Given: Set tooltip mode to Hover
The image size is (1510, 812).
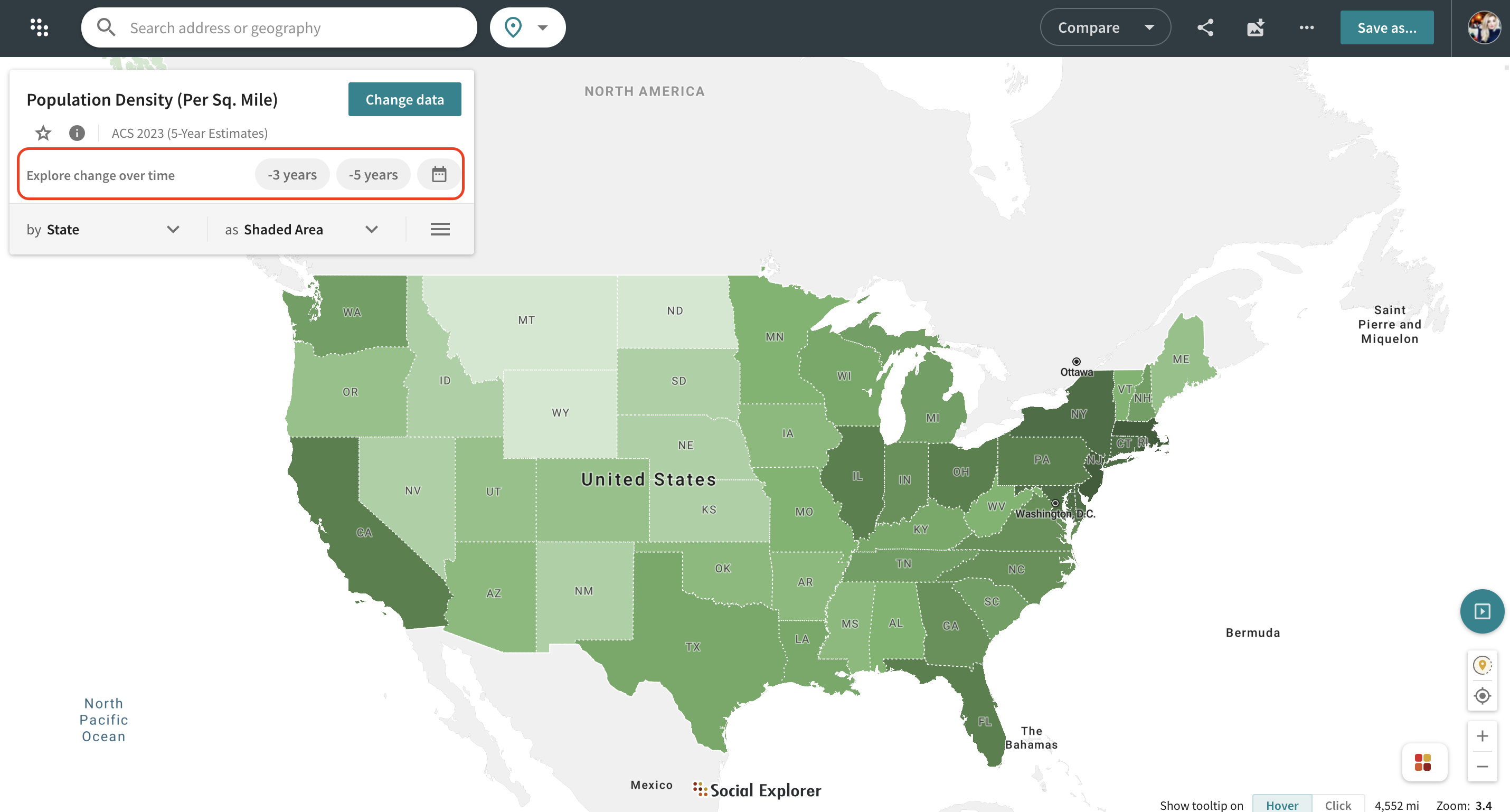Looking at the screenshot, I should click(1282, 805).
